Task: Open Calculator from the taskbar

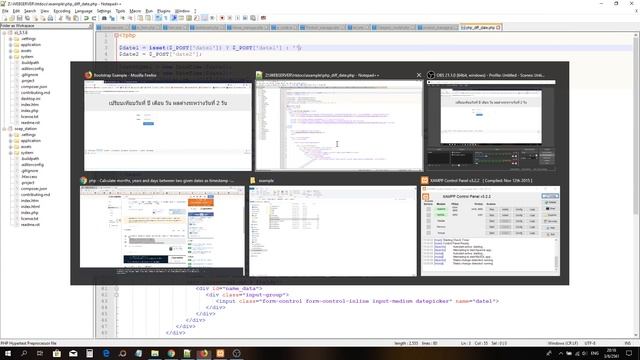Action: click(x=89, y=353)
